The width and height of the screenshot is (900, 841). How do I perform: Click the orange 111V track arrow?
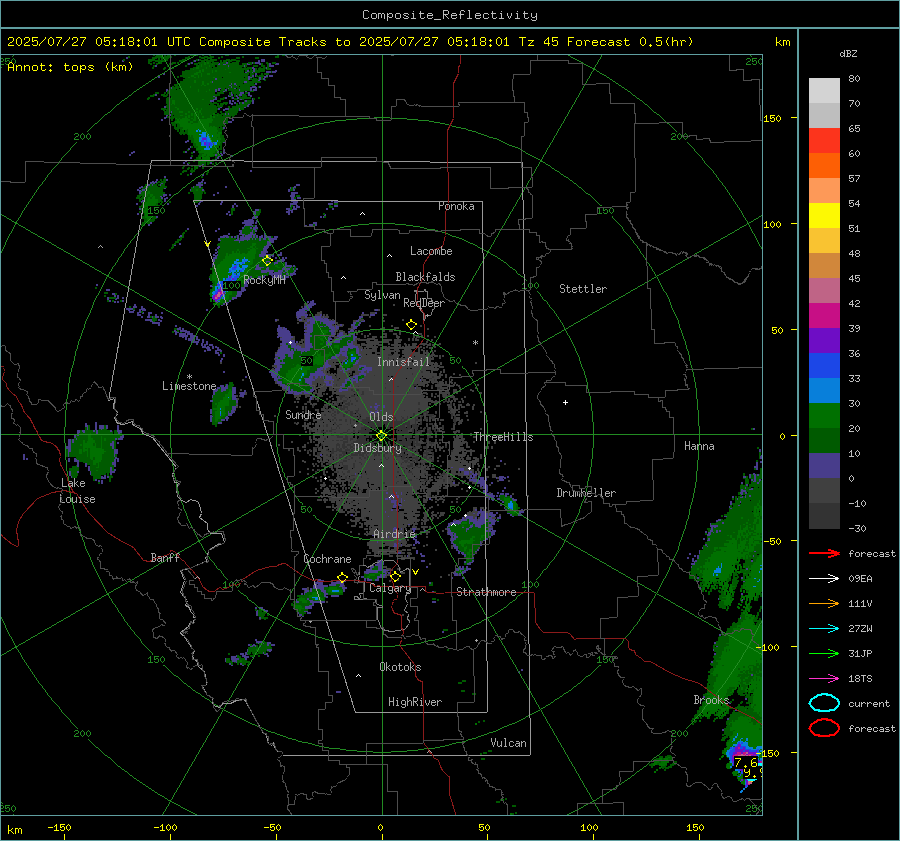(824, 603)
